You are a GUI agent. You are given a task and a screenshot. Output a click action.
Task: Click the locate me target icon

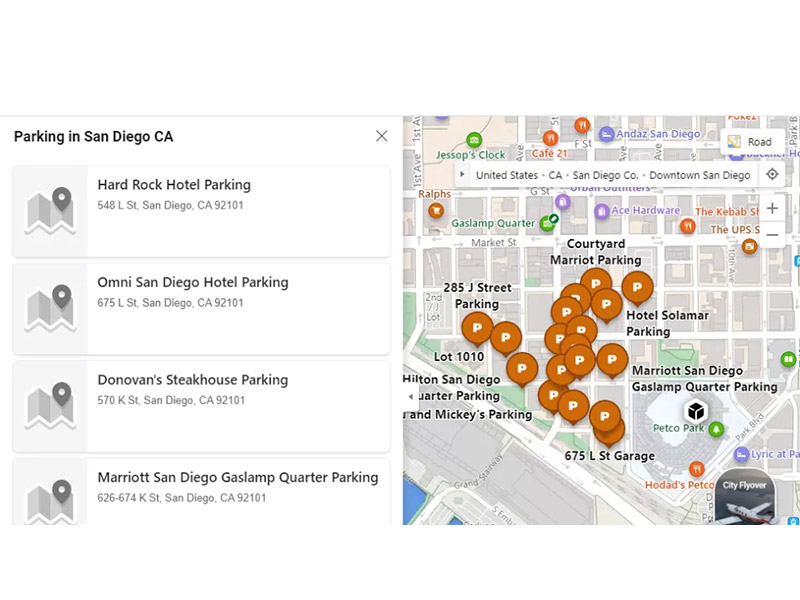[x=772, y=174]
